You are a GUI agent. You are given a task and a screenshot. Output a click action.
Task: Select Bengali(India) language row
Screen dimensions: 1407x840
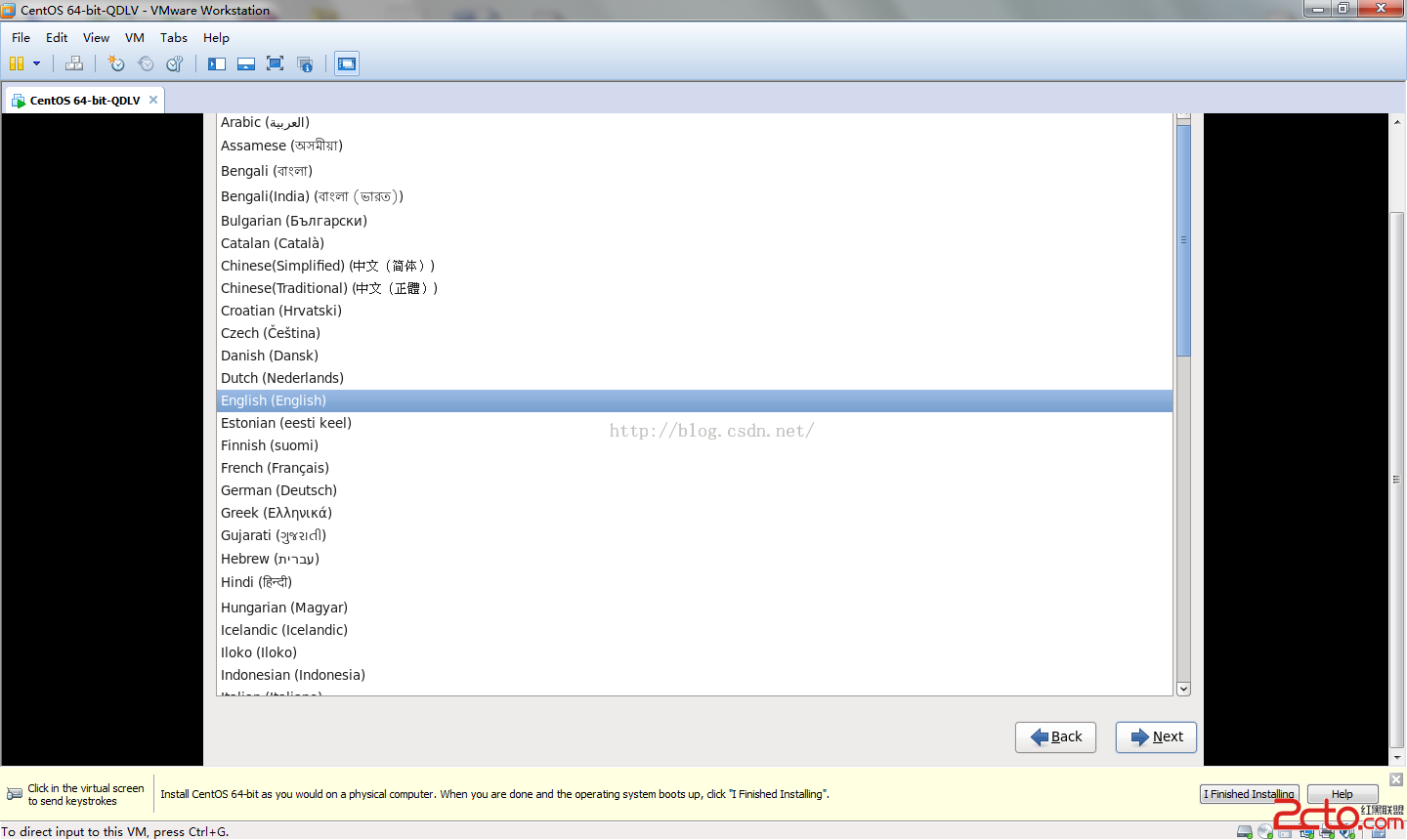[x=694, y=196]
